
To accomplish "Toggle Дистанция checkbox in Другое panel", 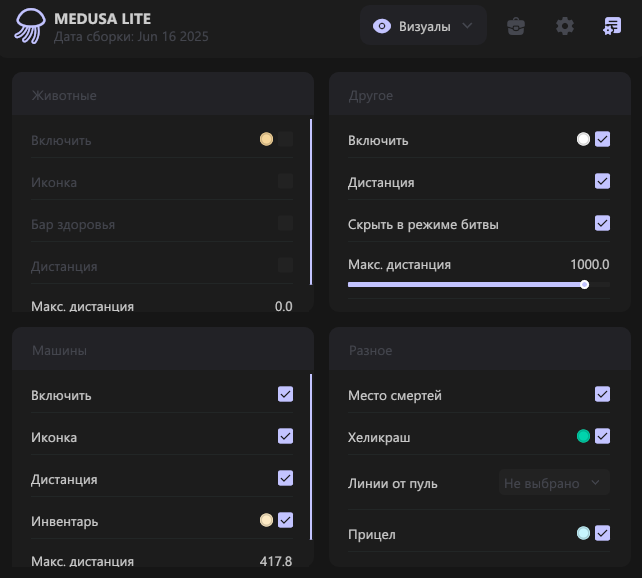I will click(x=602, y=181).
